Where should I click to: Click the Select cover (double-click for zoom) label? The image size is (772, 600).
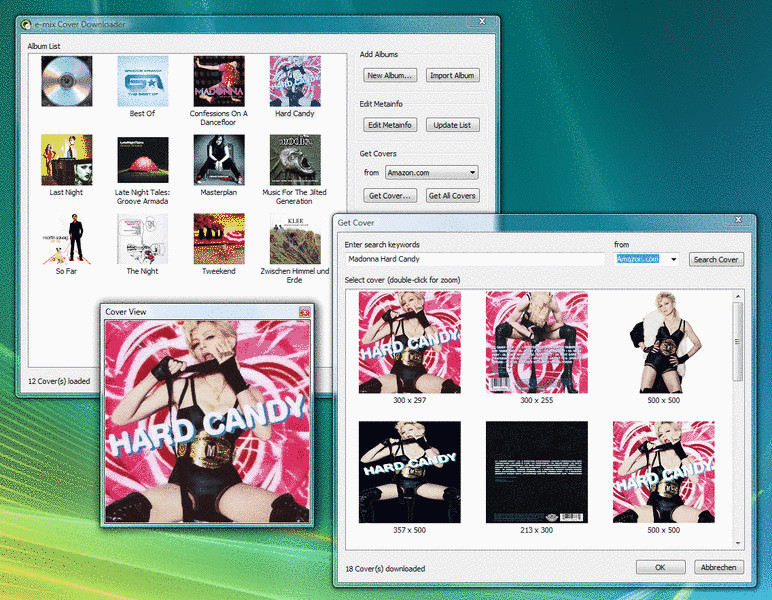point(402,280)
